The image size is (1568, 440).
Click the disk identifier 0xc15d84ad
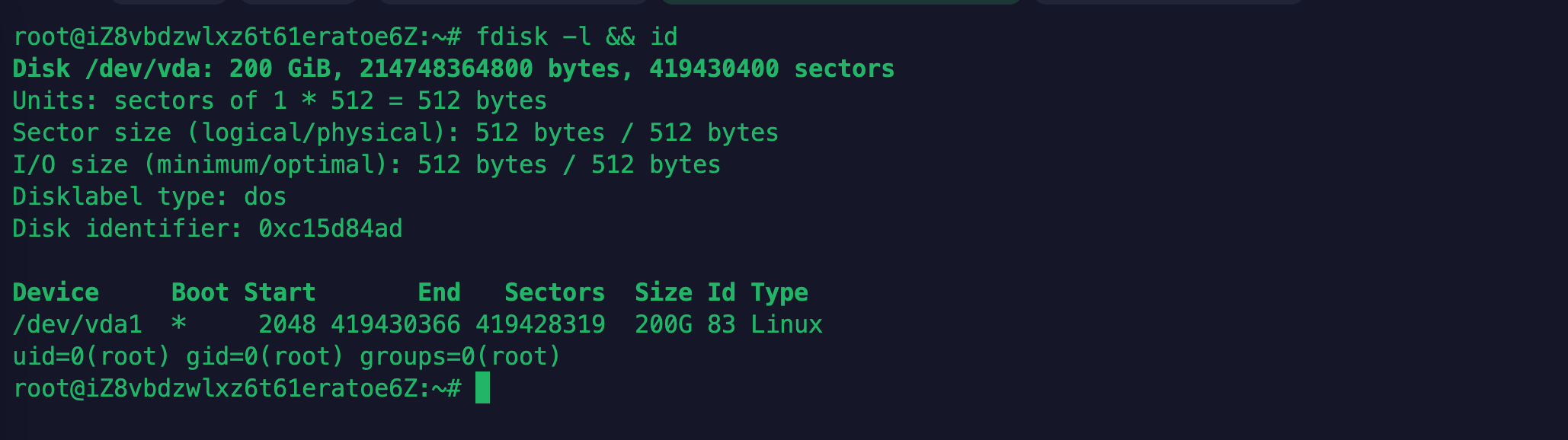point(330,228)
